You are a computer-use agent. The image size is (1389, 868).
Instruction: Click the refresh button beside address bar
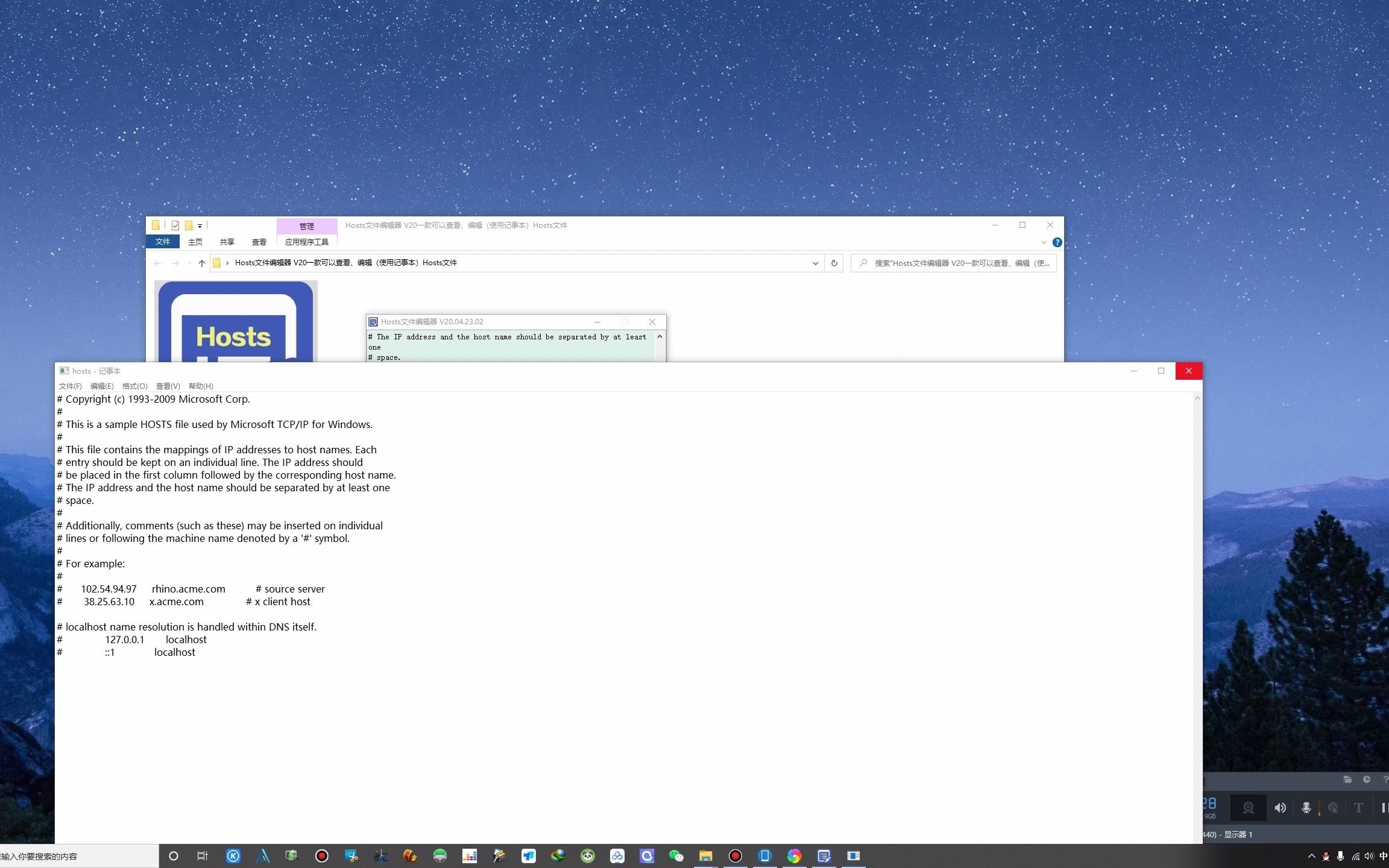pyautogui.click(x=834, y=263)
